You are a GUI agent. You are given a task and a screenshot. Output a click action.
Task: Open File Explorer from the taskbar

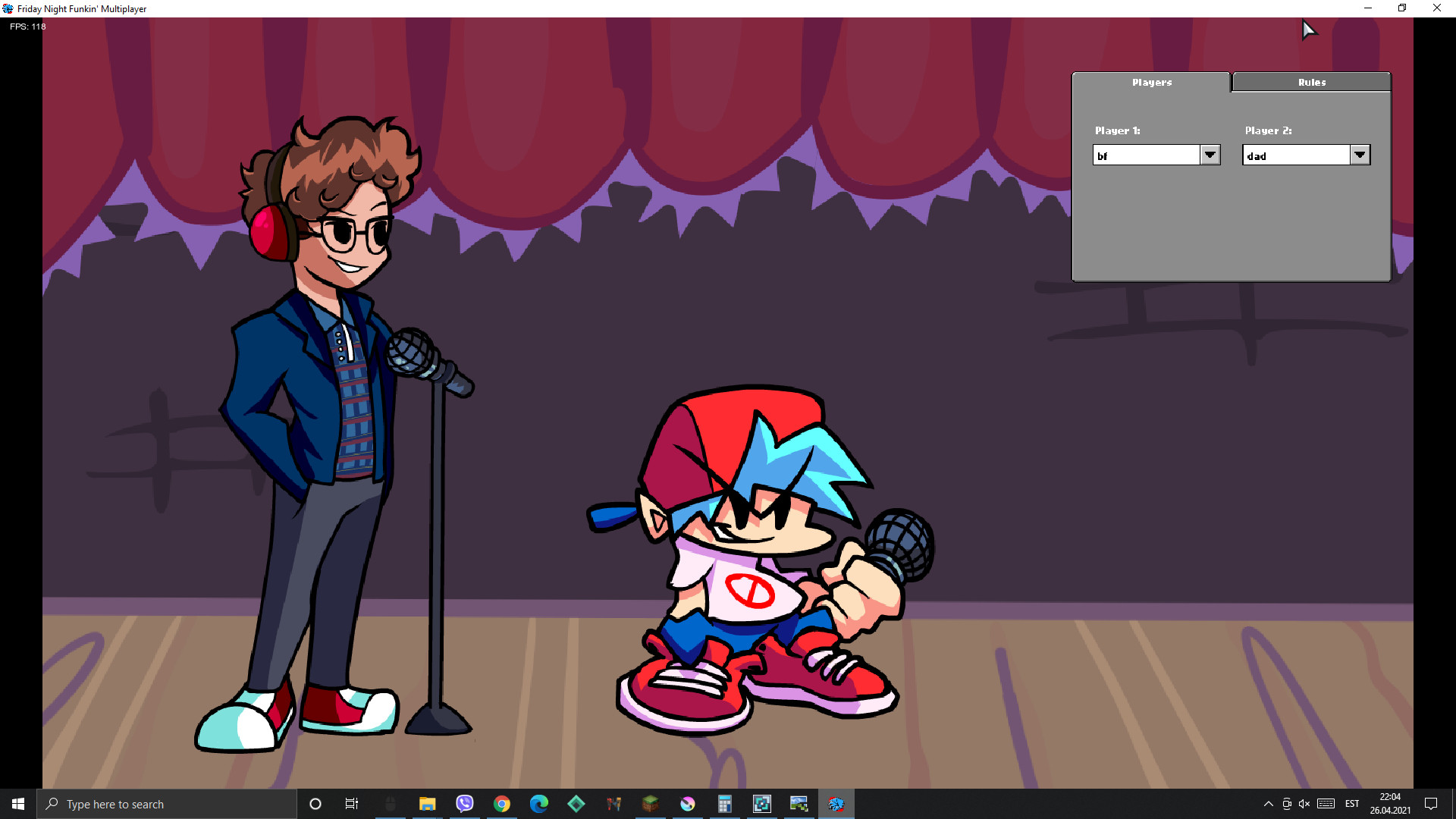pyautogui.click(x=428, y=804)
